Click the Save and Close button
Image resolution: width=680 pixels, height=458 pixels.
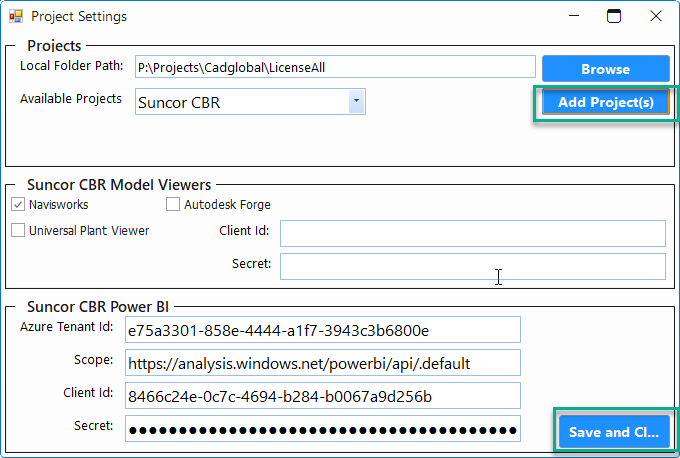pos(613,432)
